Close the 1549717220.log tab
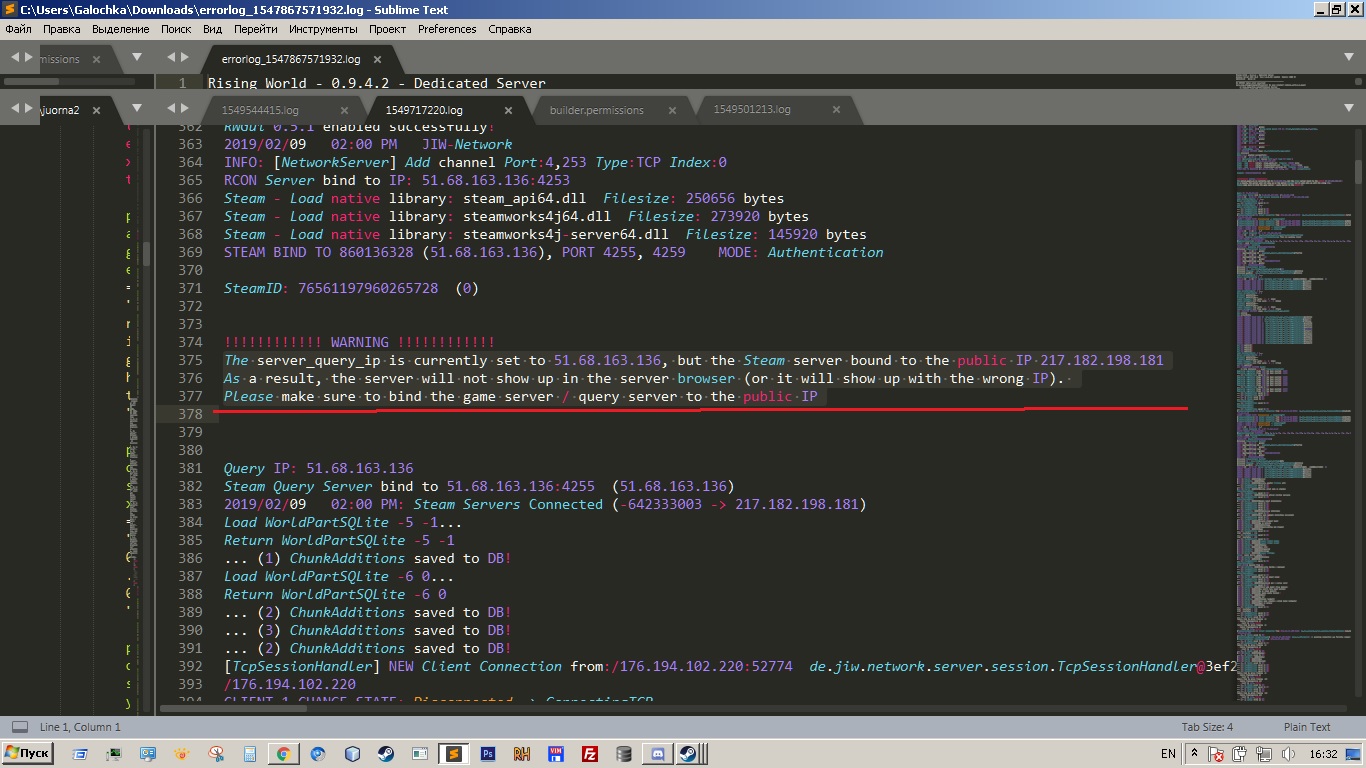The image size is (1366, 768). point(508,110)
